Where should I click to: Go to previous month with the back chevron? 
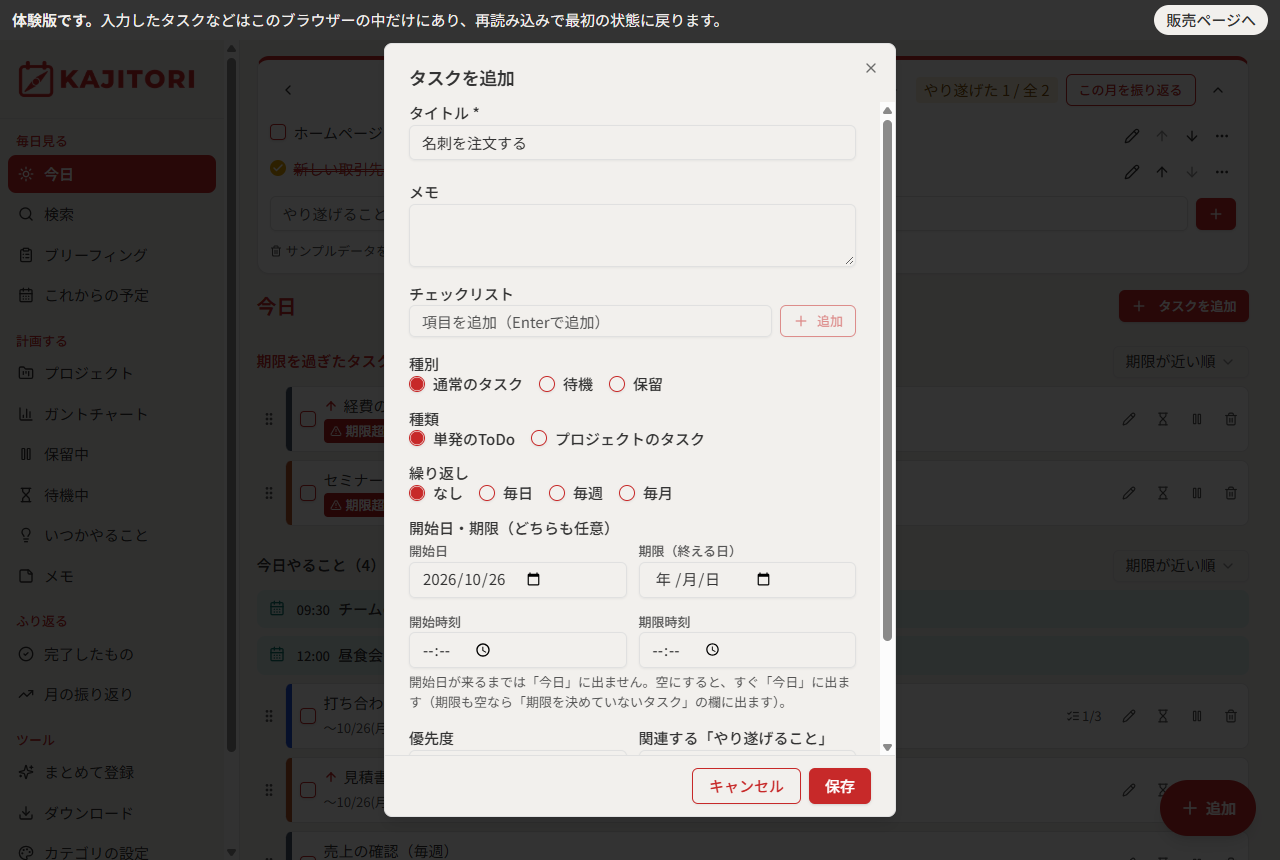288,90
